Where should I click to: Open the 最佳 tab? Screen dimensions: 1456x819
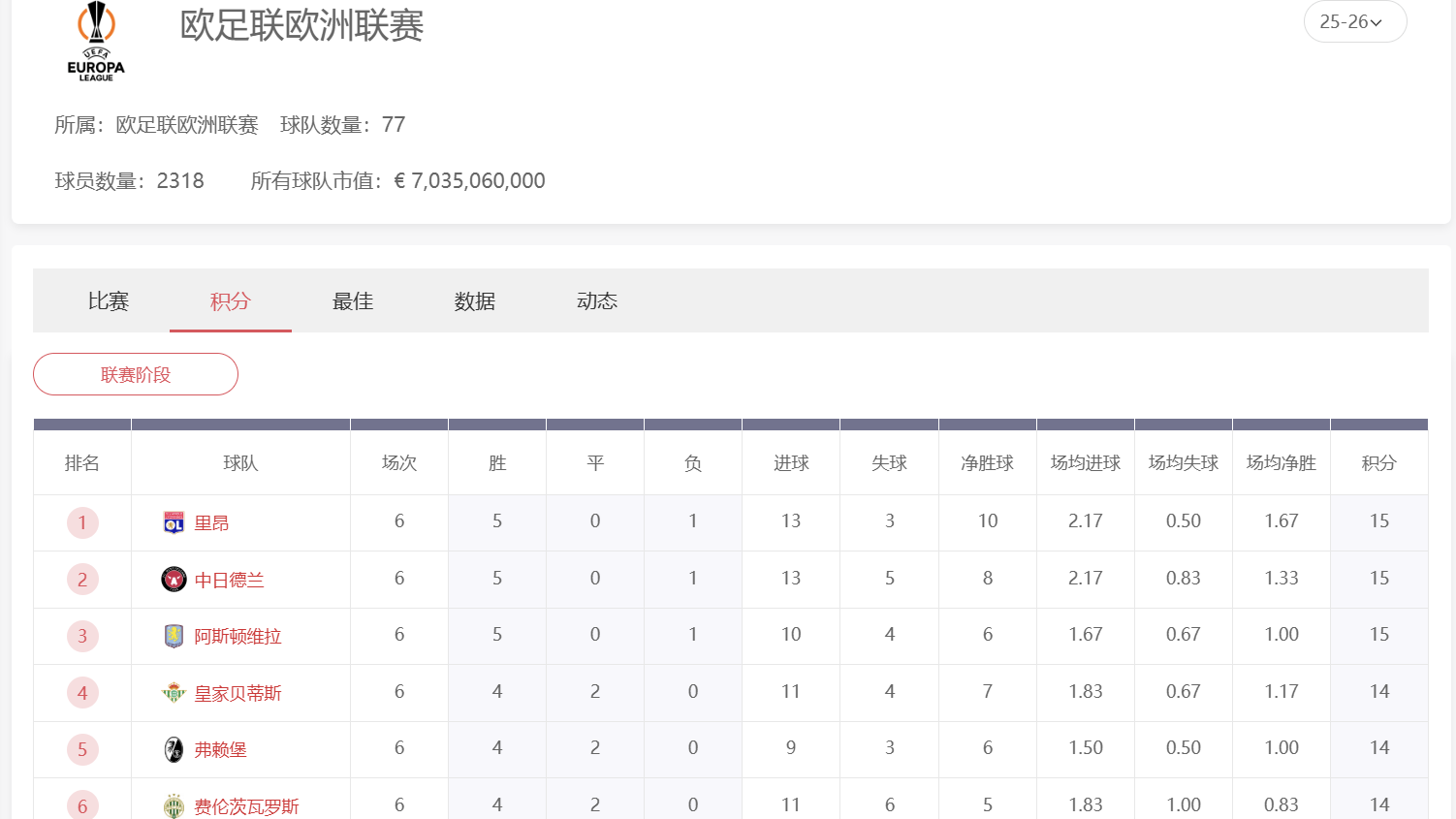(353, 301)
